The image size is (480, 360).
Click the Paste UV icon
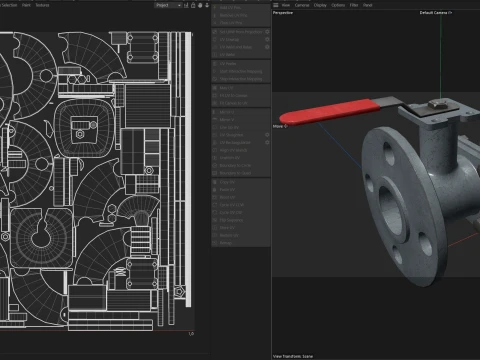pos(215,189)
